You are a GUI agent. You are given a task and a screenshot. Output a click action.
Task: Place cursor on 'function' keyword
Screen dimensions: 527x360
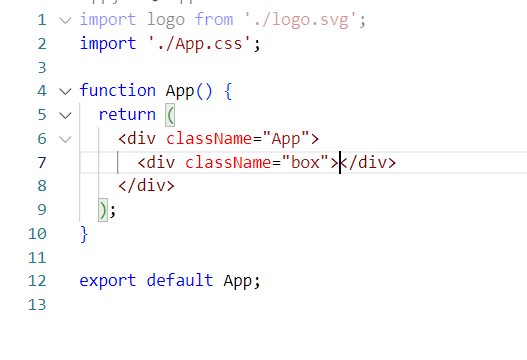[118, 90]
